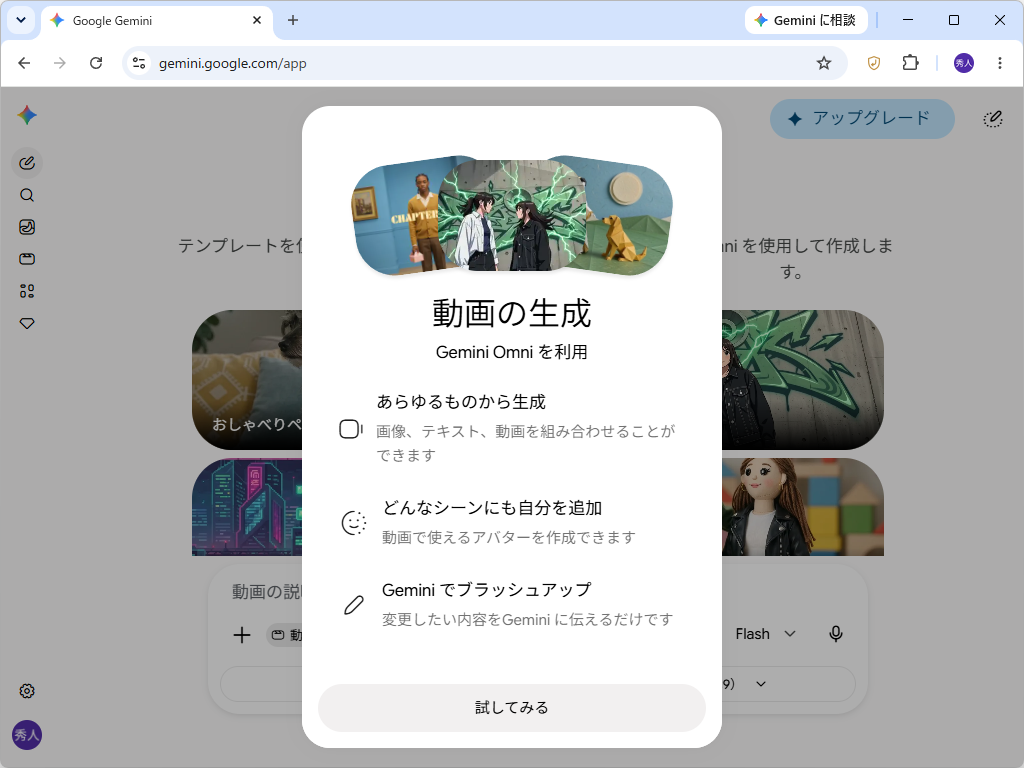1024x768 pixels.
Task: Expand the aspect ratio dropdown chevron
Action: (761, 684)
